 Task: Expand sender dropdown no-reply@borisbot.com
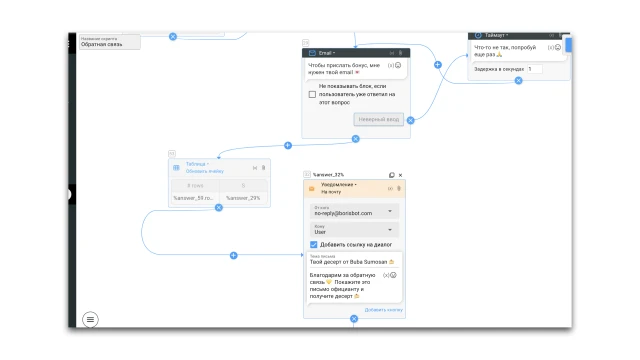354,211
